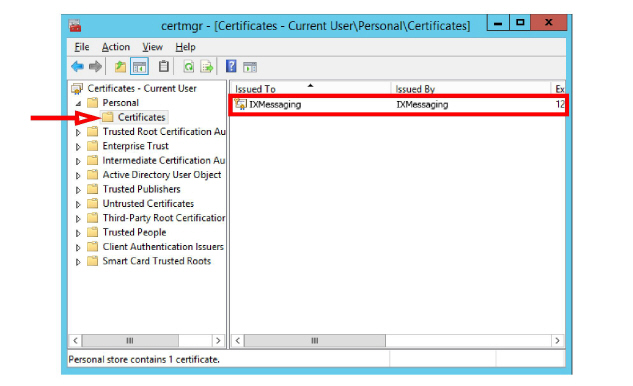Click list pane scrollbar right arrow
The image size is (633, 386).
(558, 340)
